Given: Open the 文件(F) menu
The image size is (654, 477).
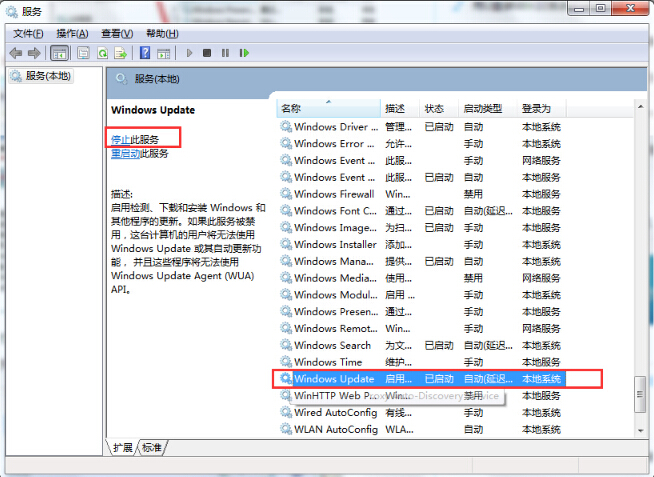Looking at the screenshot, I should [x=28, y=33].
